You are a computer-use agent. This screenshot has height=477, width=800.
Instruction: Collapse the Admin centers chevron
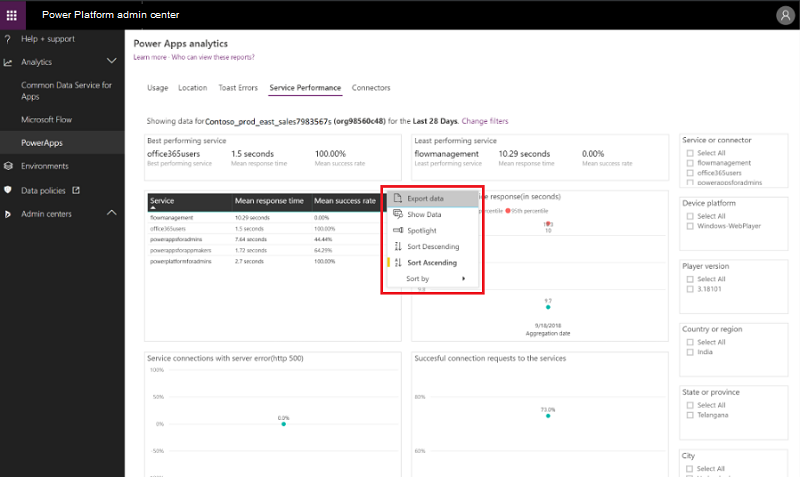pyautogui.click(x=112, y=214)
